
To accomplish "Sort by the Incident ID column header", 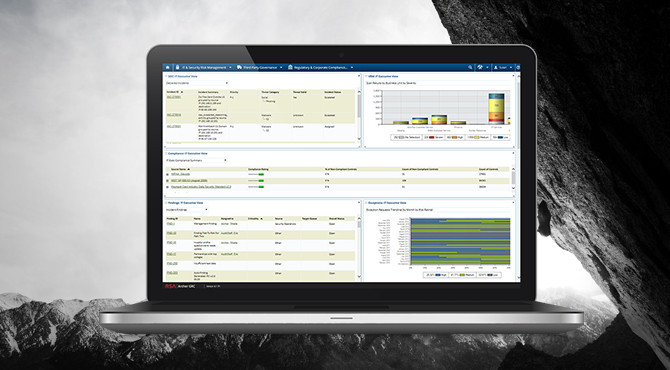I will click(173, 92).
